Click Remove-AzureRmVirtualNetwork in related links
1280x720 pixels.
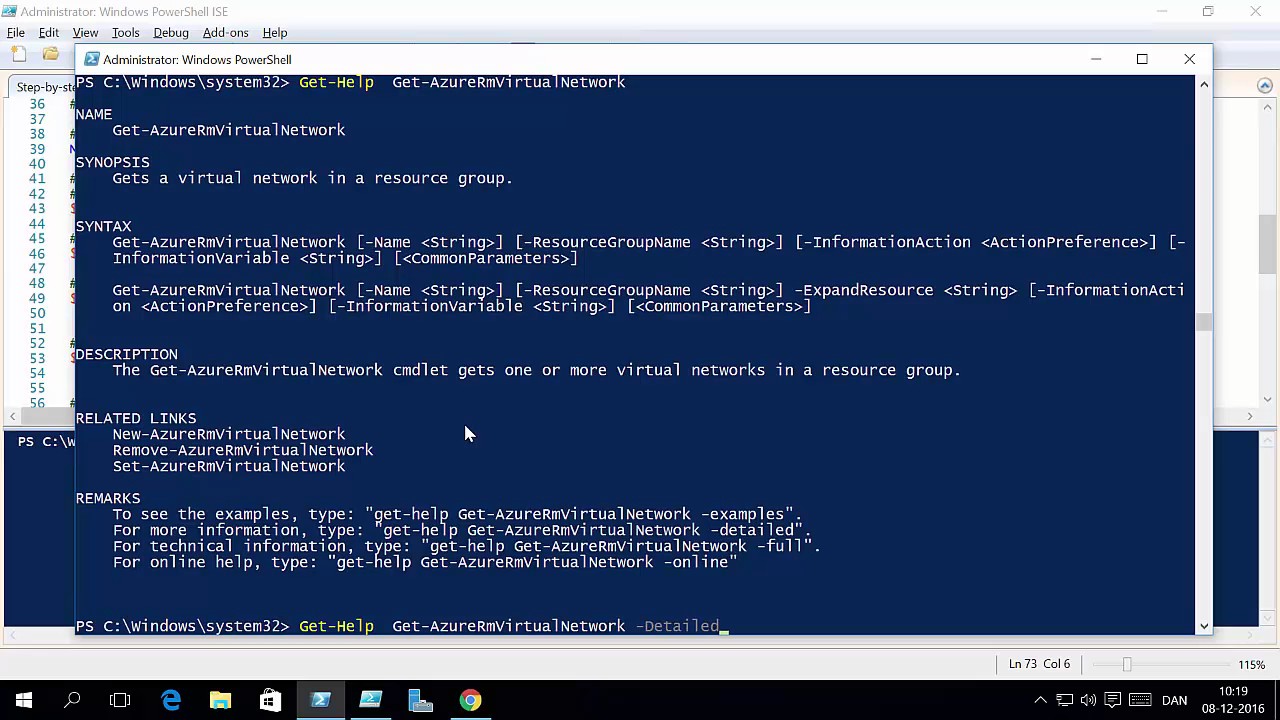pos(243,450)
